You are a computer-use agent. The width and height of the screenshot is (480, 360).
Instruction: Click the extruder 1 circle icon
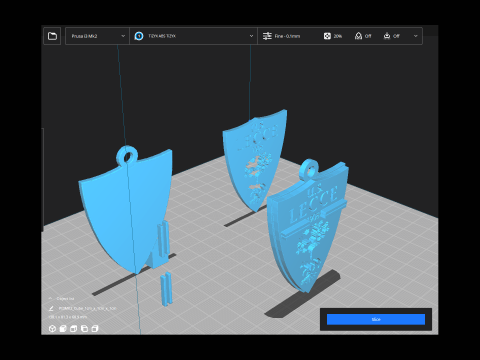pos(139,36)
